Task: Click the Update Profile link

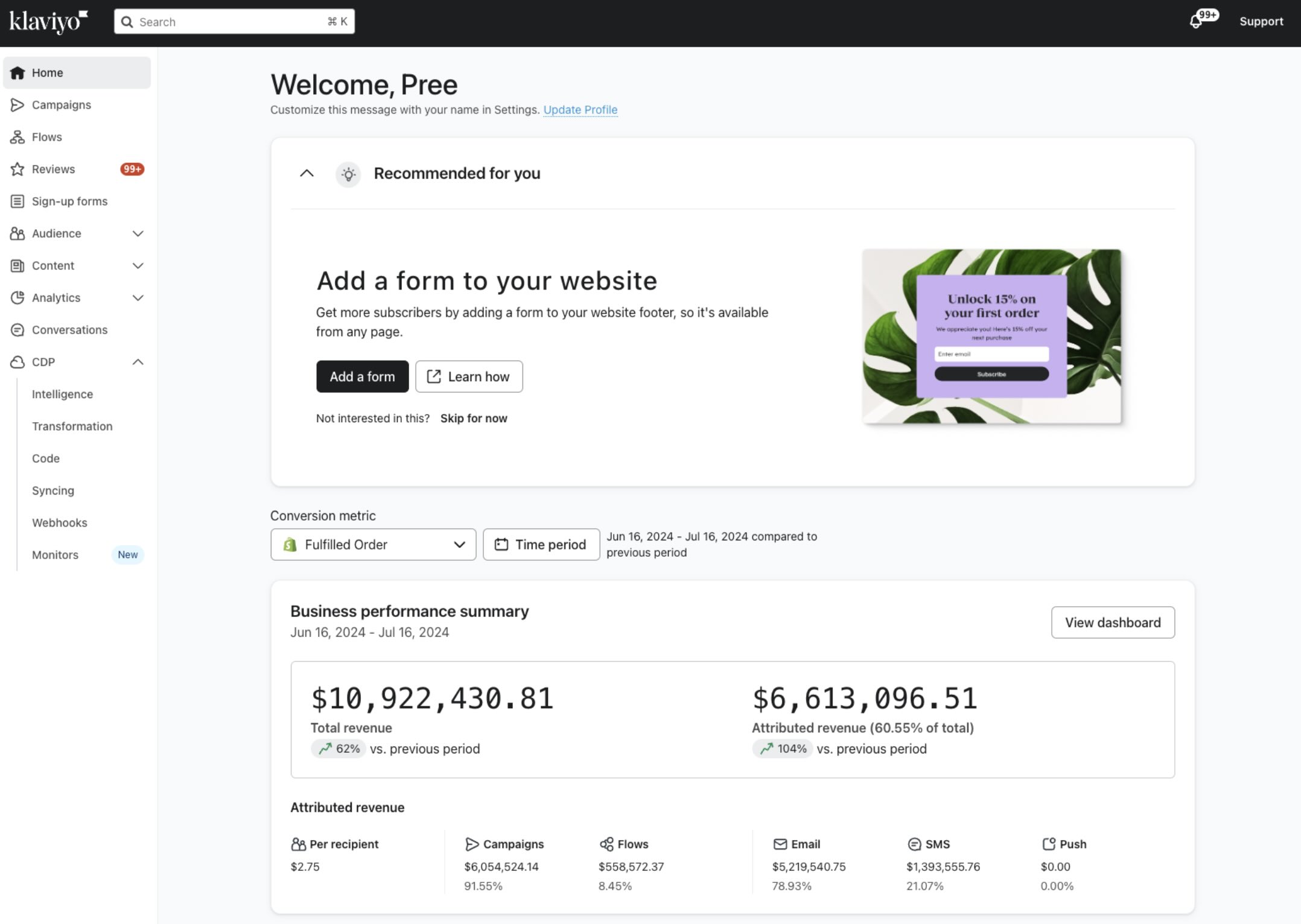Action: (x=580, y=110)
